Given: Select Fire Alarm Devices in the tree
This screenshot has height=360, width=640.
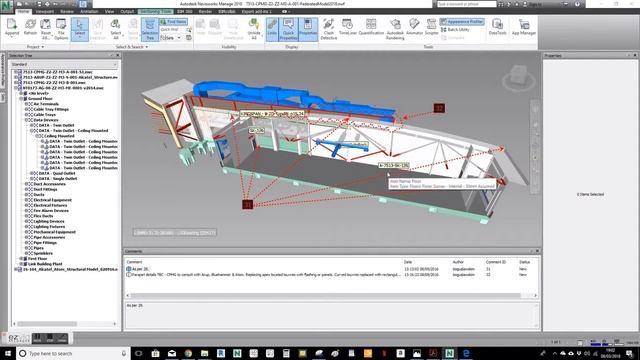Looking at the screenshot, I should point(51,211).
